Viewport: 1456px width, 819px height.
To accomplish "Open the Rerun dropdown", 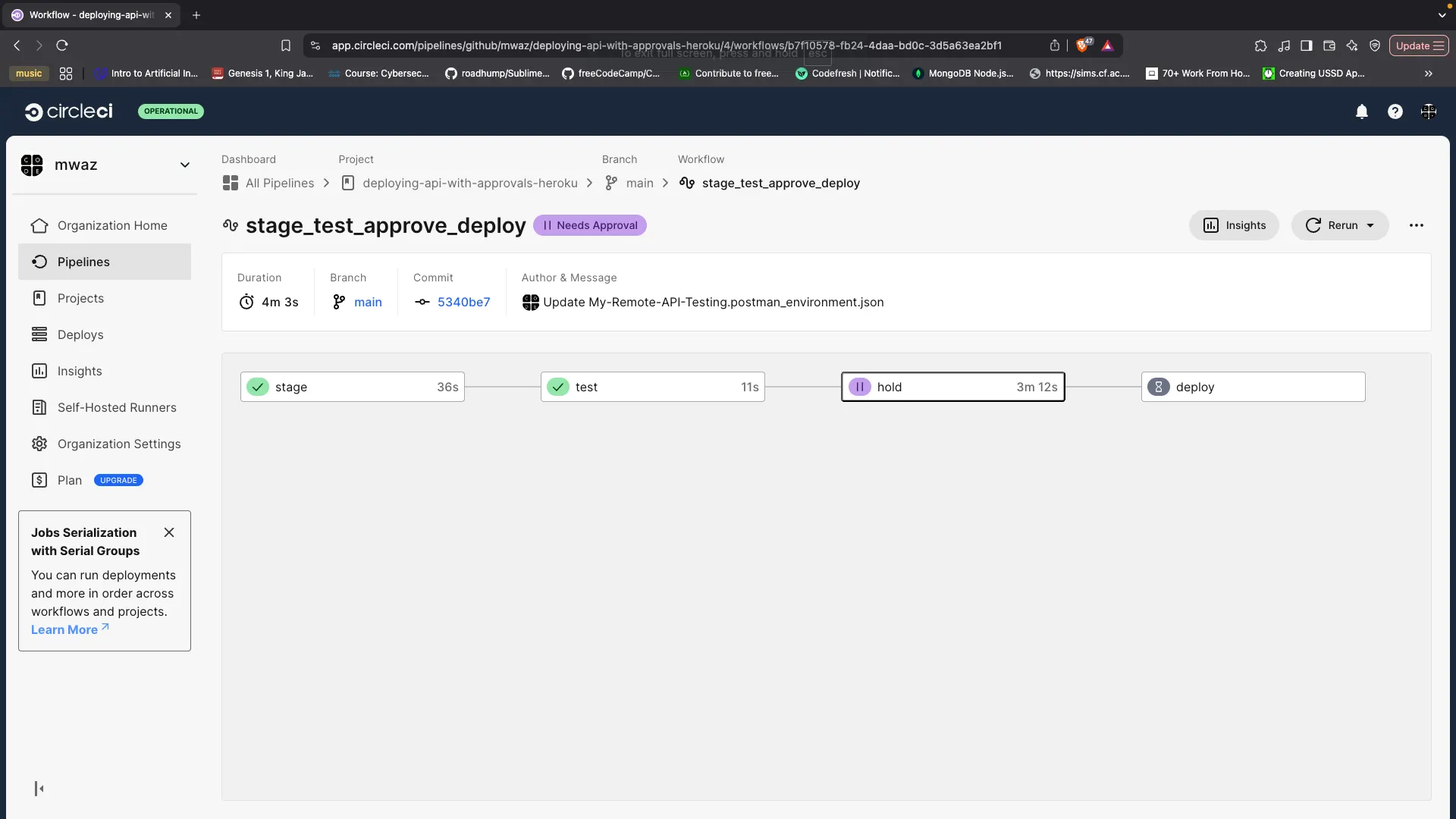I will (1339, 225).
